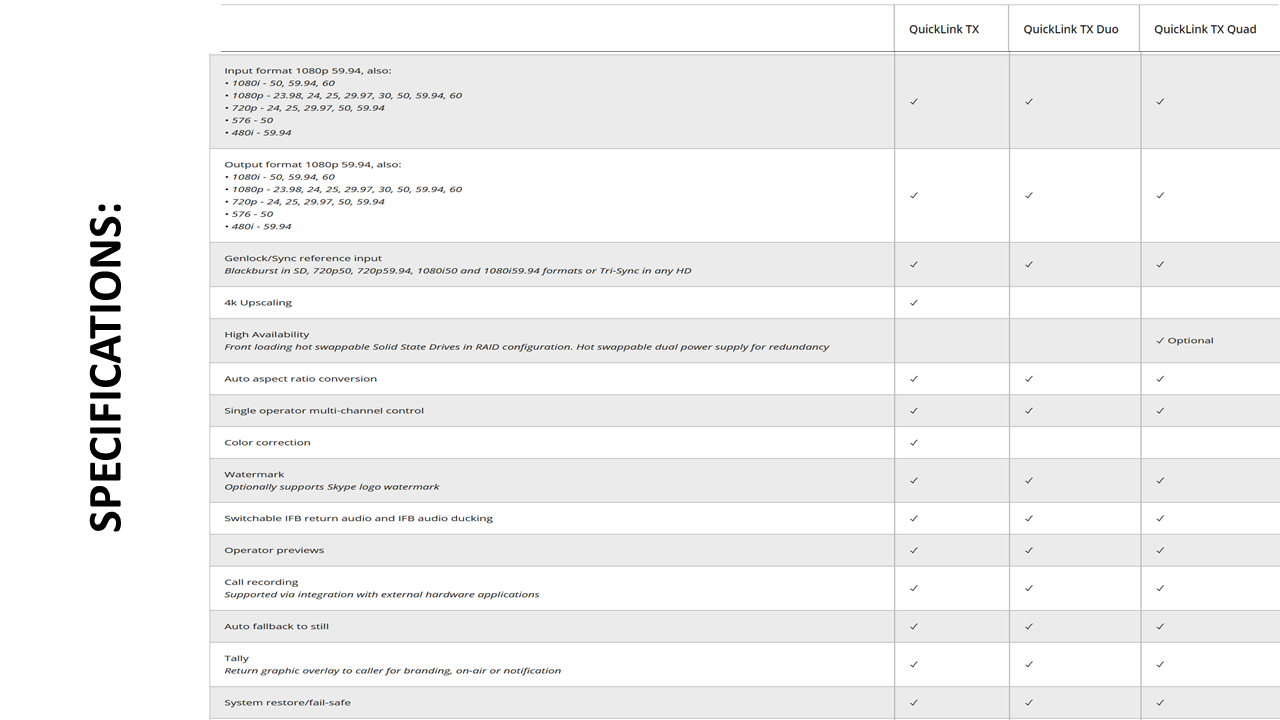
Task: Click the Switchable IFB return audio label
Action: click(358, 518)
